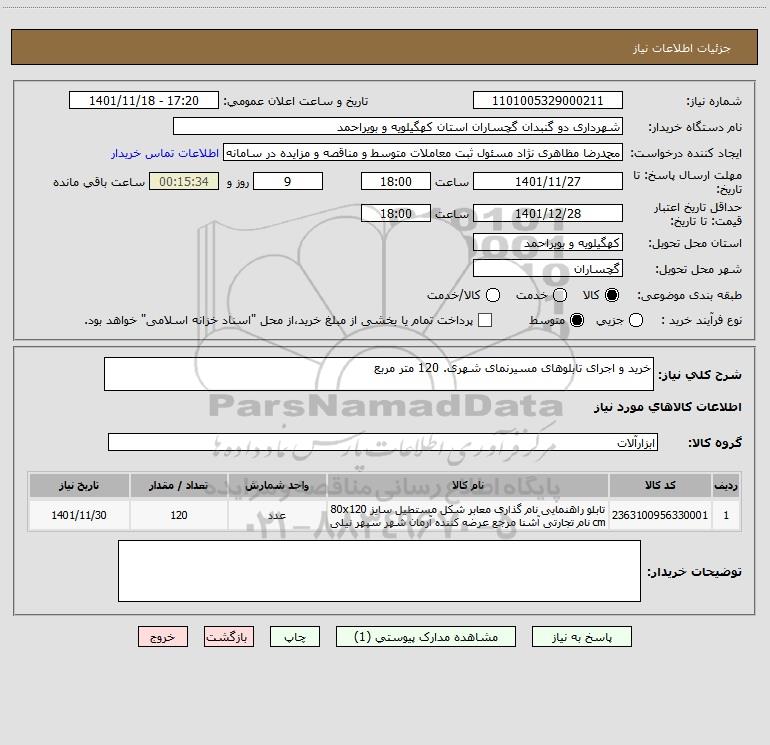770x745 pixels.
Task: Click the response deadline time field 18:00 next to 1401/11/27
Action: pos(396,181)
